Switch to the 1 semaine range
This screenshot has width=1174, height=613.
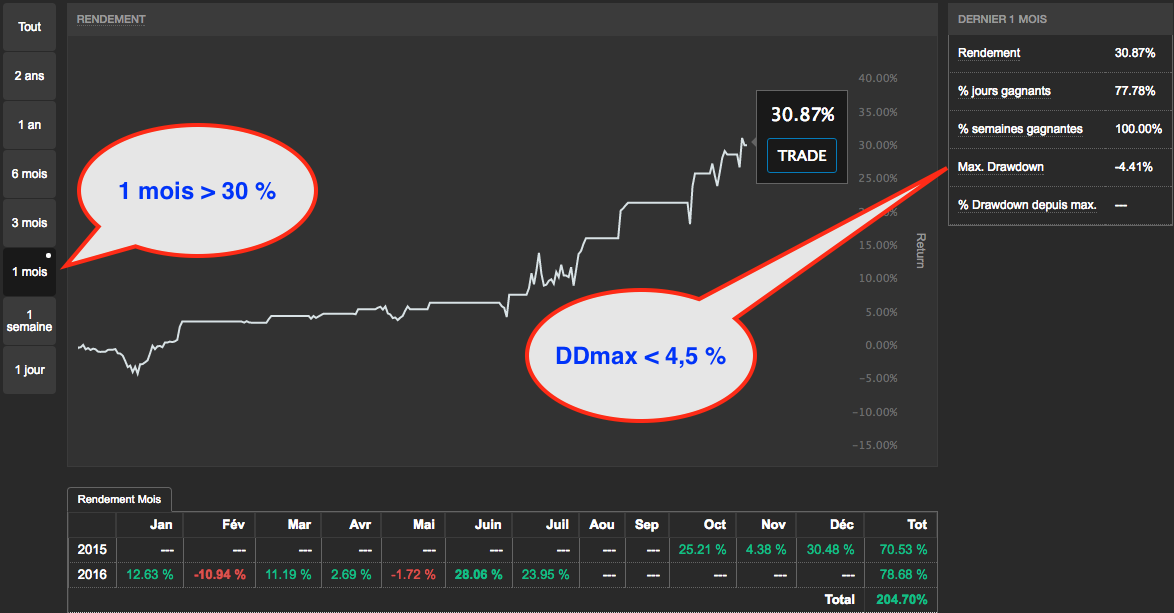coord(29,320)
